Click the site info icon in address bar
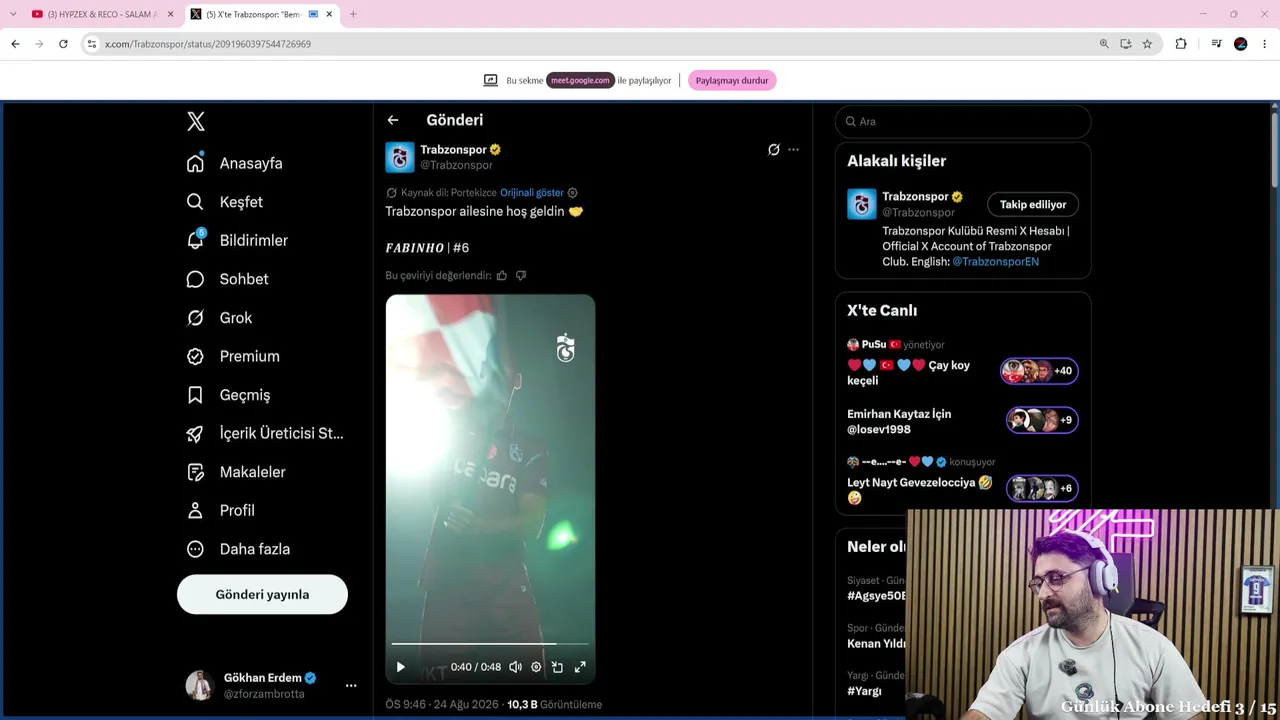This screenshot has height=720, width=1280. [91, 44]
